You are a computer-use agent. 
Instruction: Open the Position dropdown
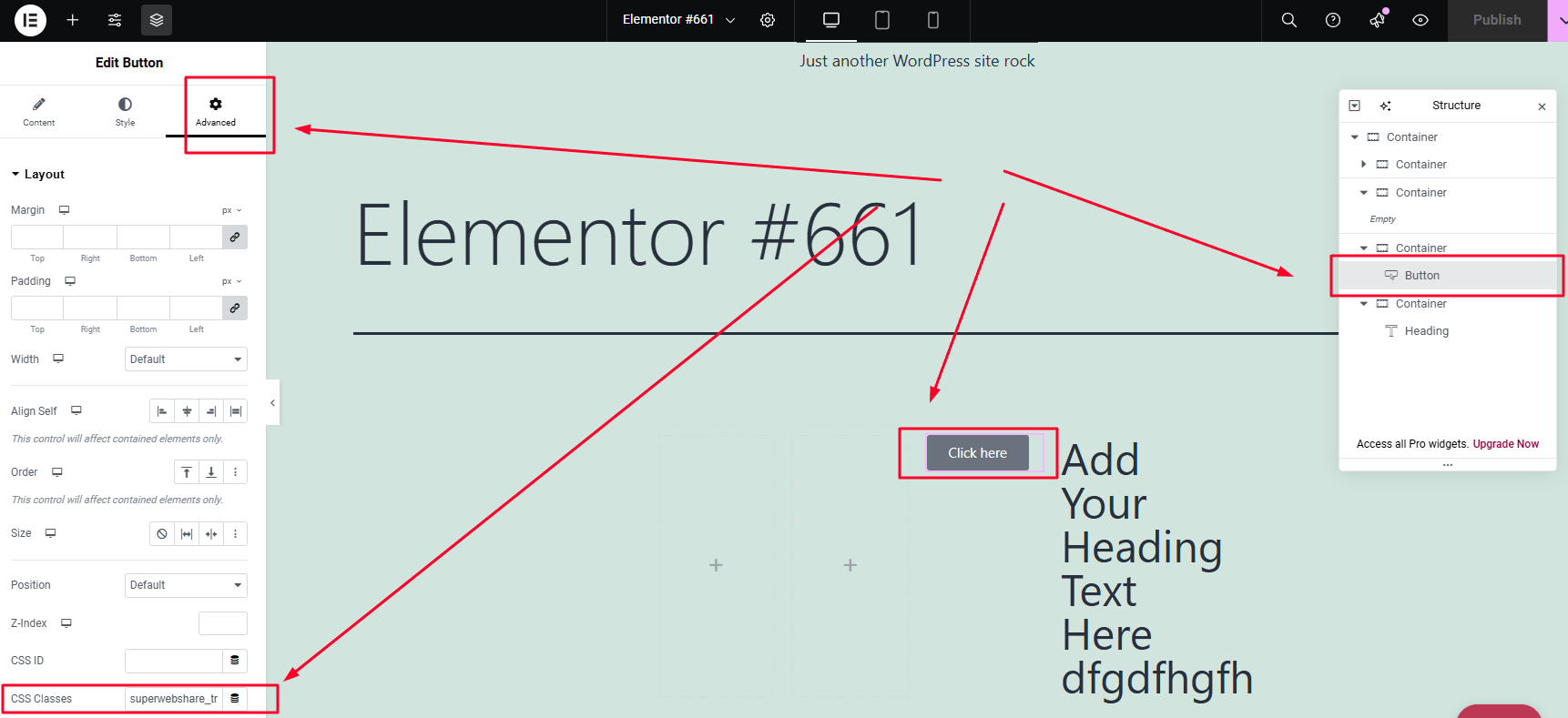click(186, 585)
